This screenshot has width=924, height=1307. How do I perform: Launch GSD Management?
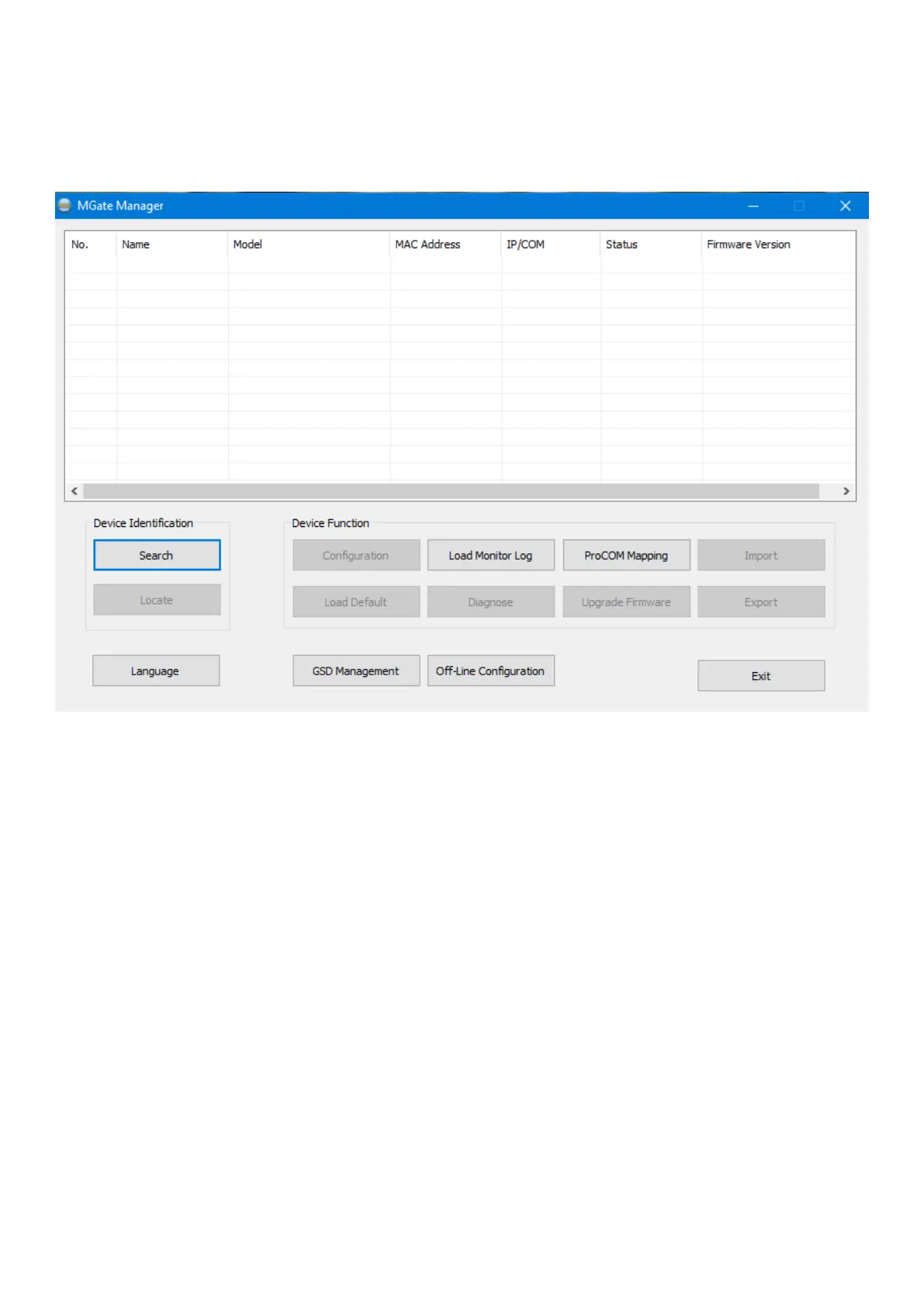click(355, 671)
